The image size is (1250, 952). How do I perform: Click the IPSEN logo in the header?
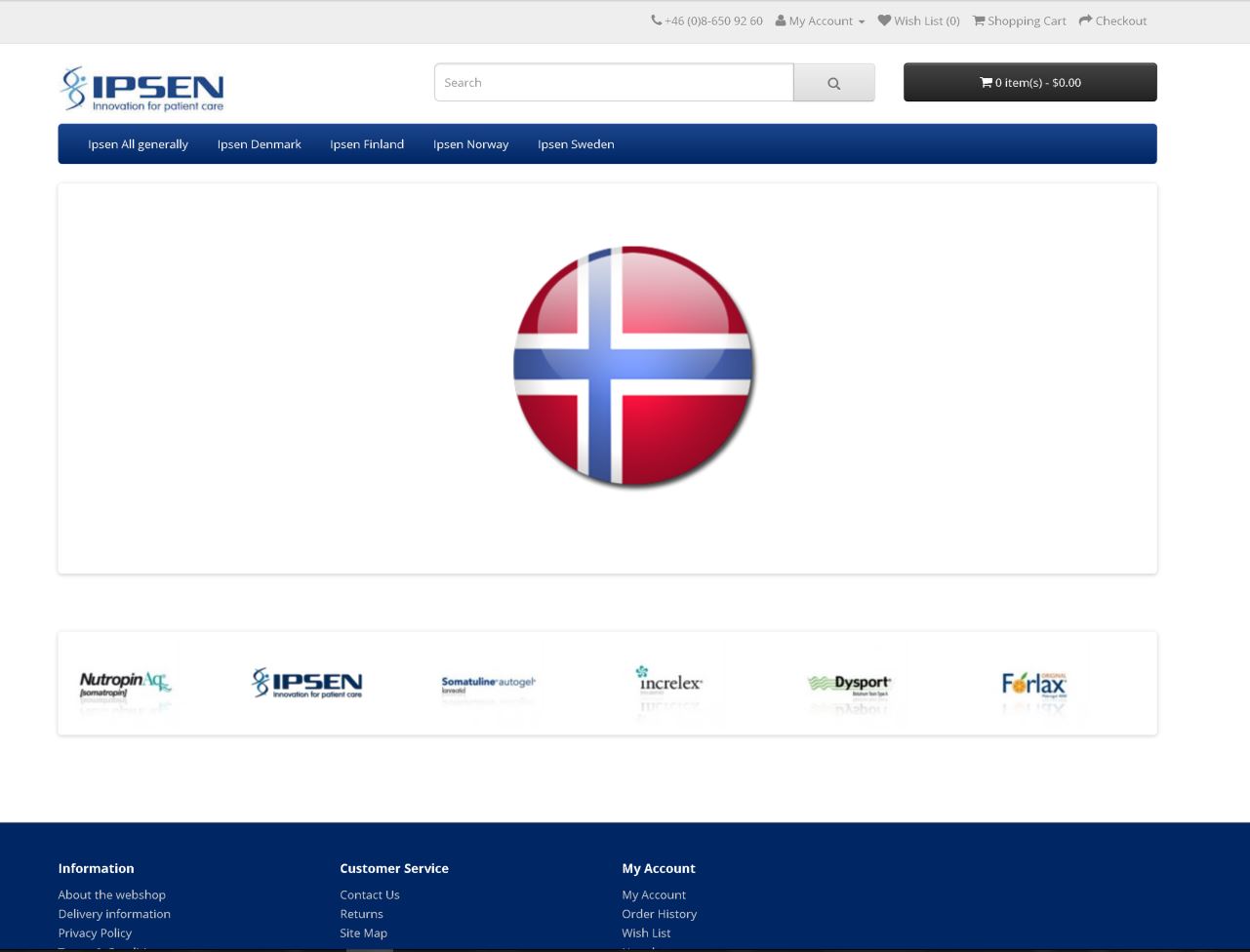pyautogui.click(x=142, y=89)
